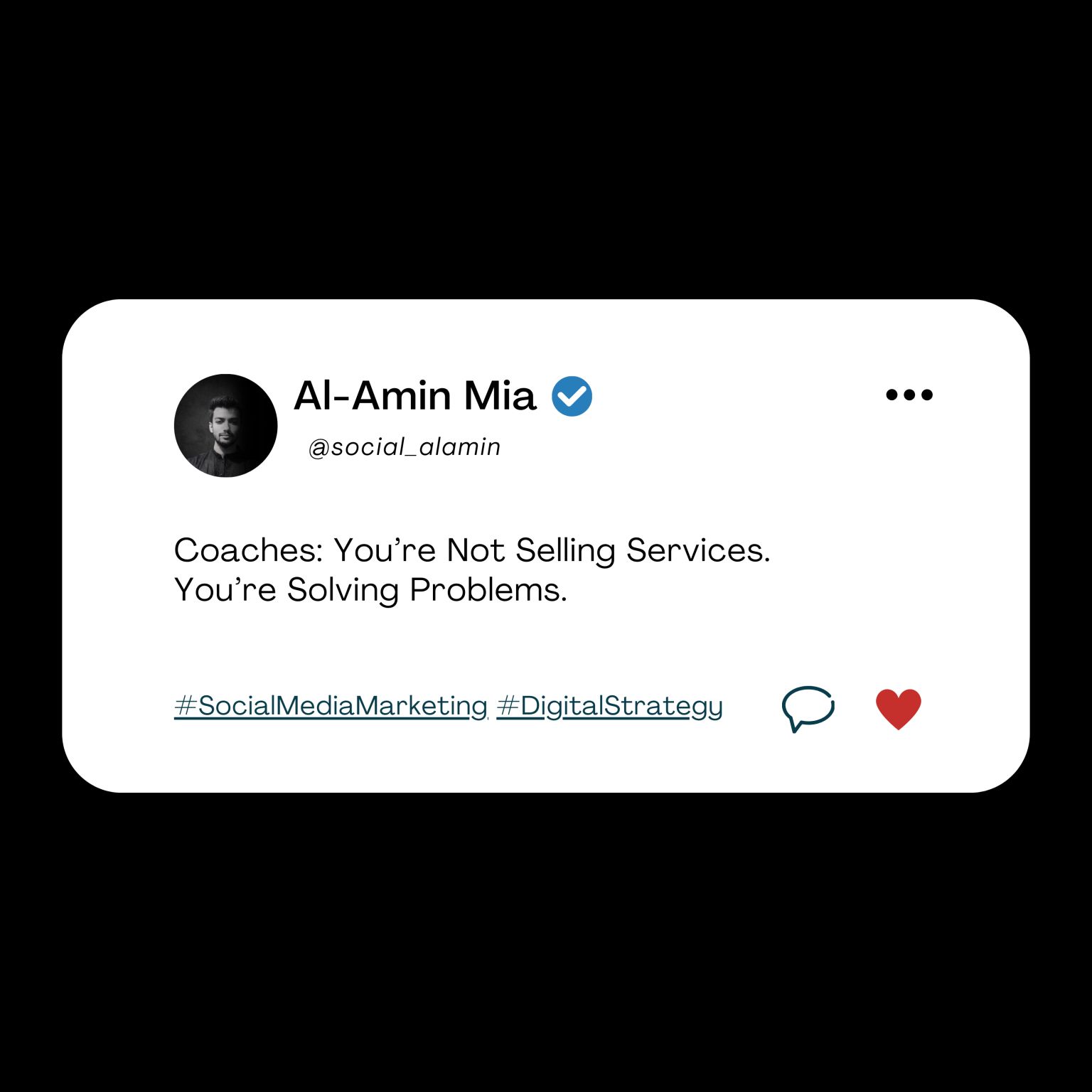Open Al-Amin Mia's profile name
This screenshot has height=1092, width=1092.
[414, 395]
